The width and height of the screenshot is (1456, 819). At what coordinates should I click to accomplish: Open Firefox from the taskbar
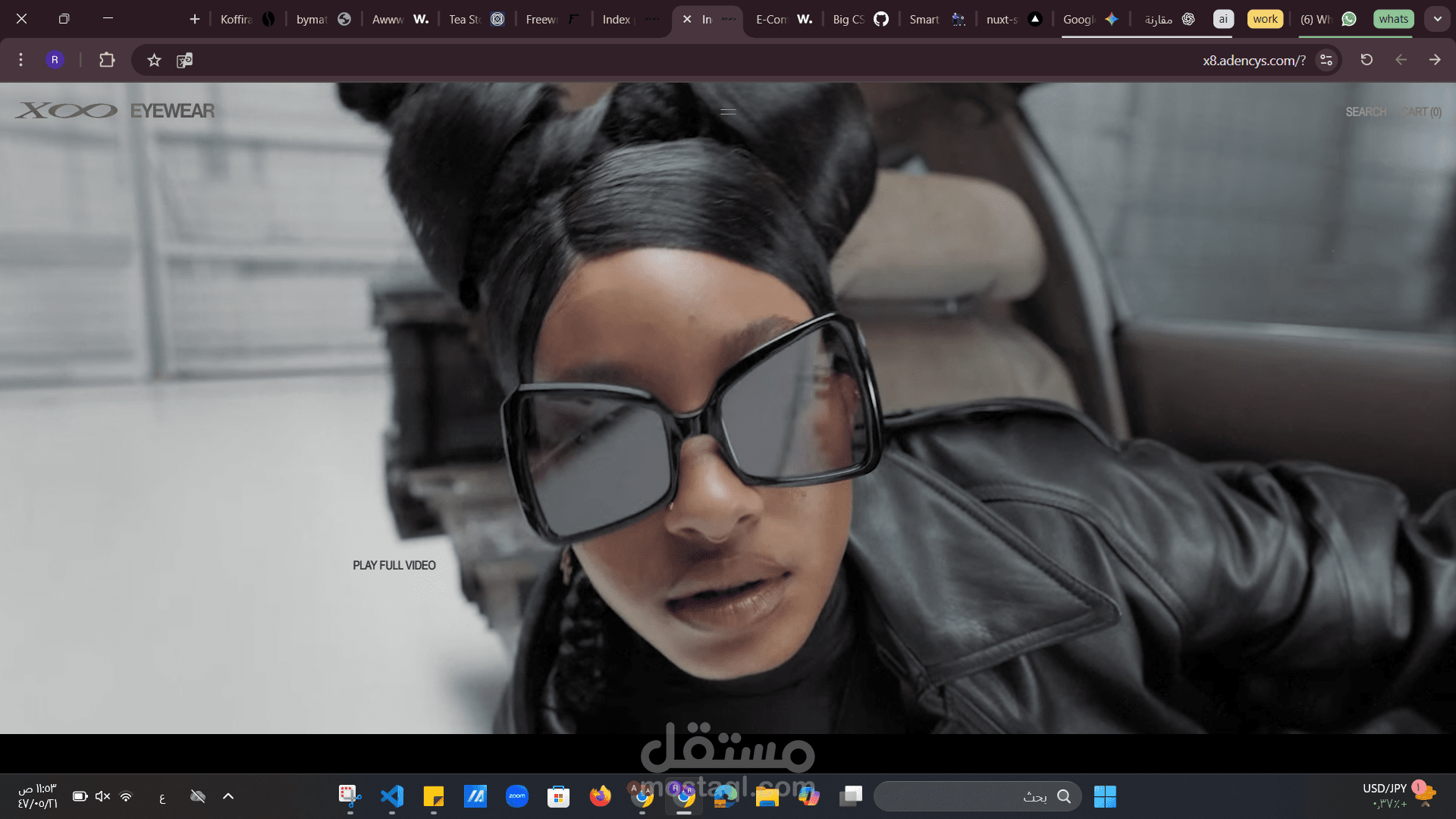[600, 796]
